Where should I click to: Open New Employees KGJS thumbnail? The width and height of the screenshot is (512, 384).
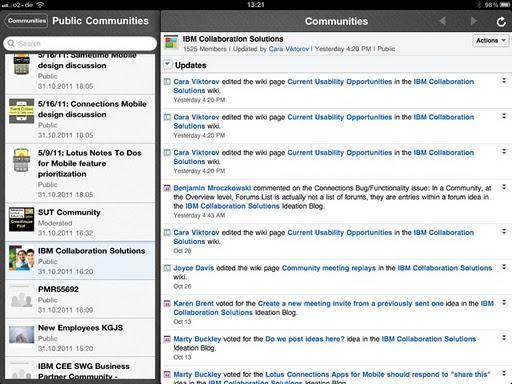21,334
